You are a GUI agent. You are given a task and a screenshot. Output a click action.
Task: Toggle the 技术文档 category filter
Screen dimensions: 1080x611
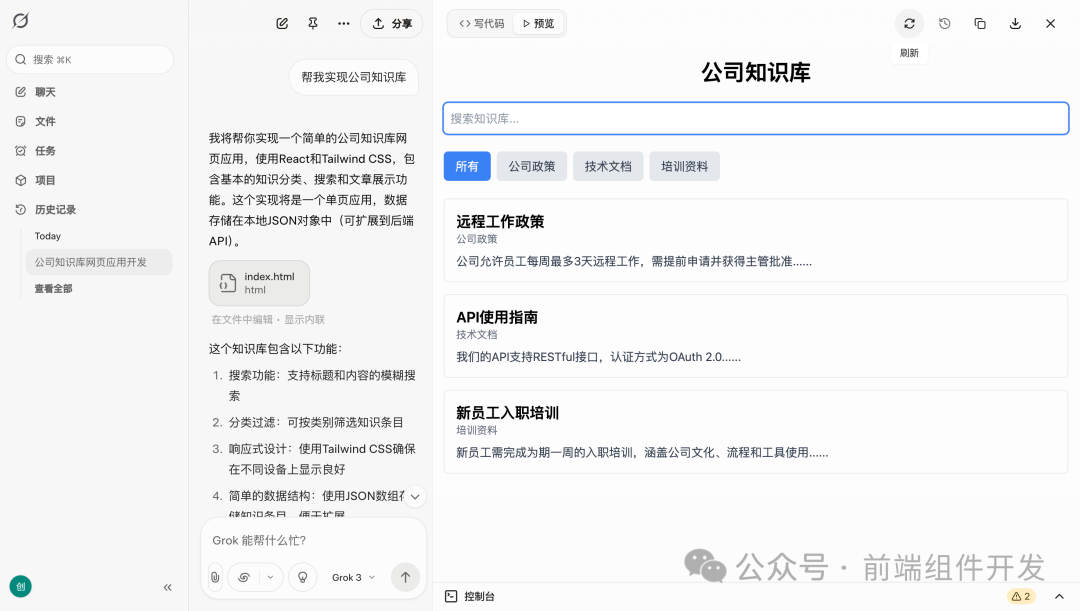pyautogui.click(x=608, y=166)
